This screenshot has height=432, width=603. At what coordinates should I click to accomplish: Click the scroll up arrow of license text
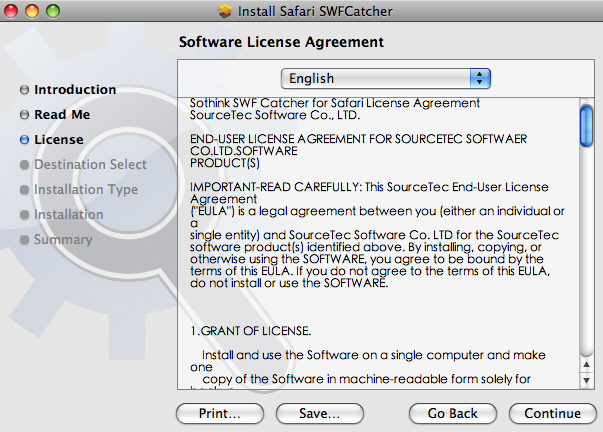pos(586,364)
